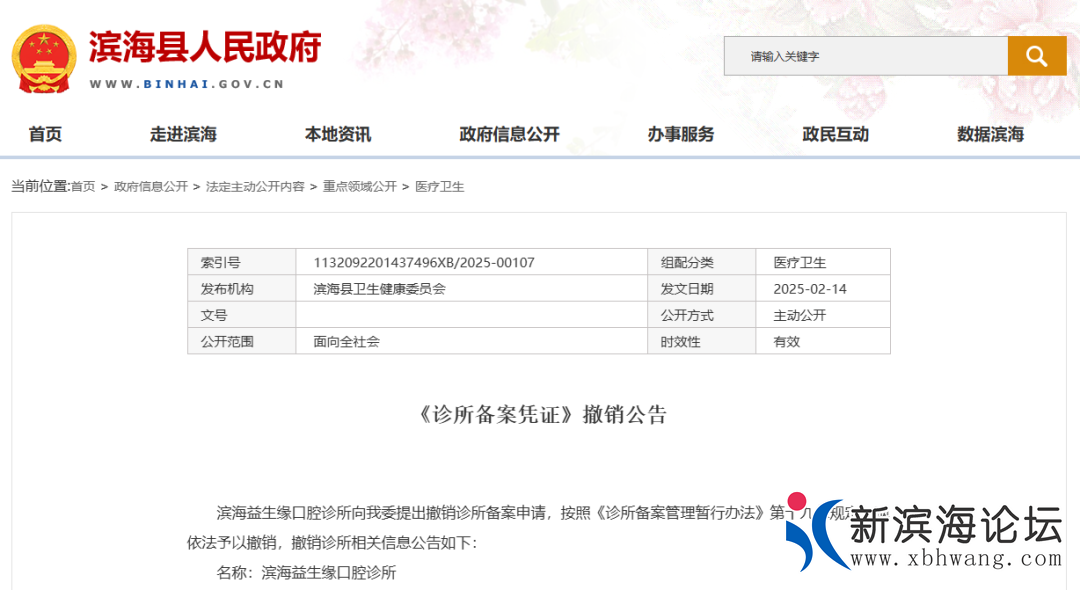Click the 新滨海论坛 watermark logo
The width and height of the screenshot is (1080, 590).
925,535
